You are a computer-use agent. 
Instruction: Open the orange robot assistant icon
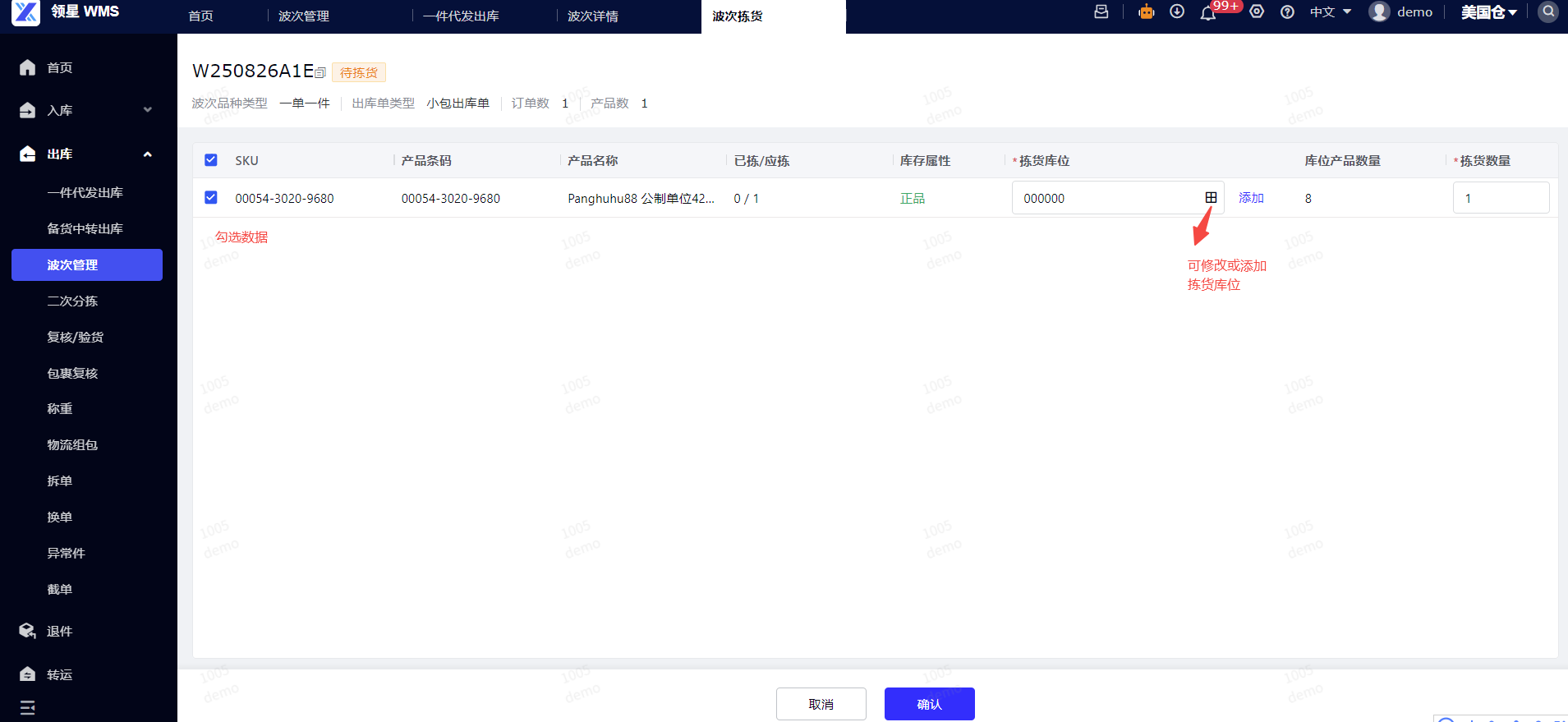tap(1146, 11)
